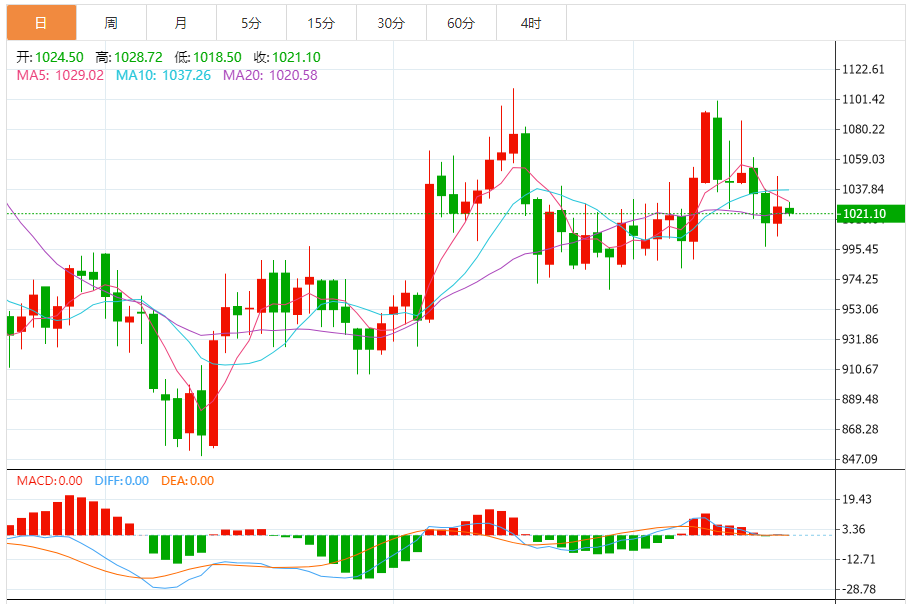Click the 847.09 price axis label
Viewport: 908px width, 604px height.
(x=860, y=459)
